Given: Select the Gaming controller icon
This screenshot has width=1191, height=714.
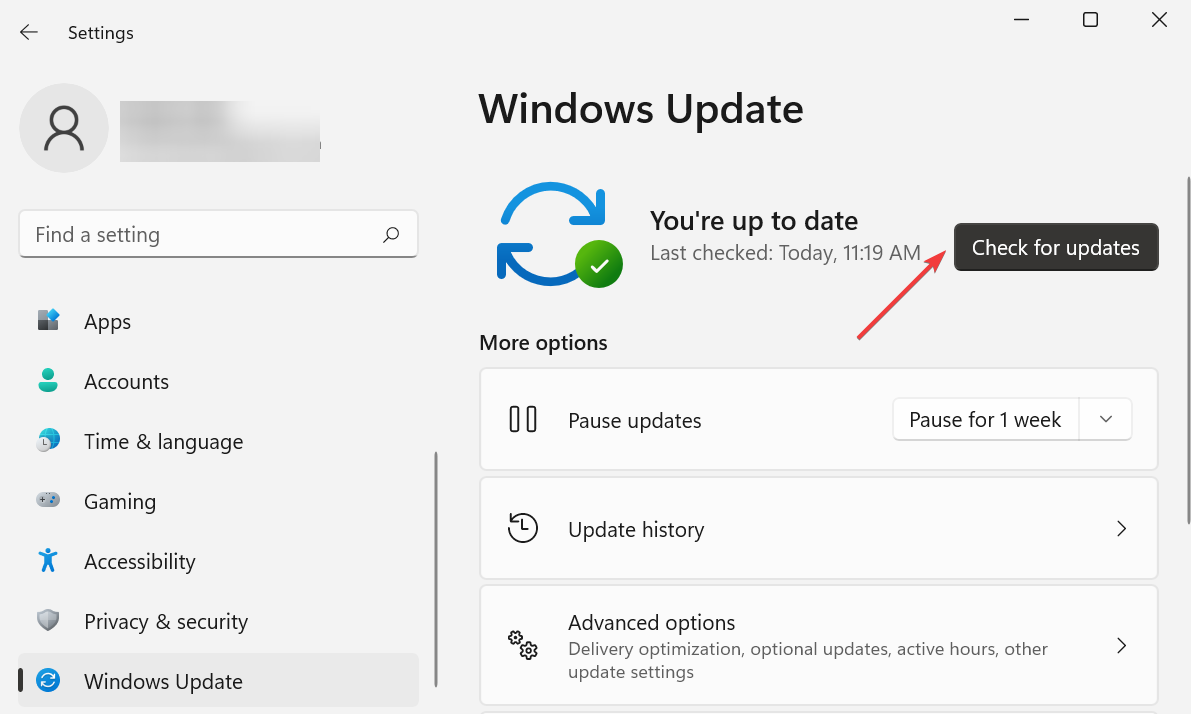Looking at the screenshot, I should pos(47,500).
